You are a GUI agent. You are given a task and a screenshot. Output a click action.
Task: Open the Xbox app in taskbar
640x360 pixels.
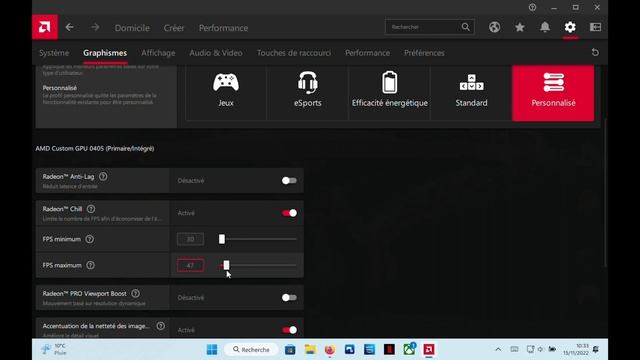click(409, 349)
